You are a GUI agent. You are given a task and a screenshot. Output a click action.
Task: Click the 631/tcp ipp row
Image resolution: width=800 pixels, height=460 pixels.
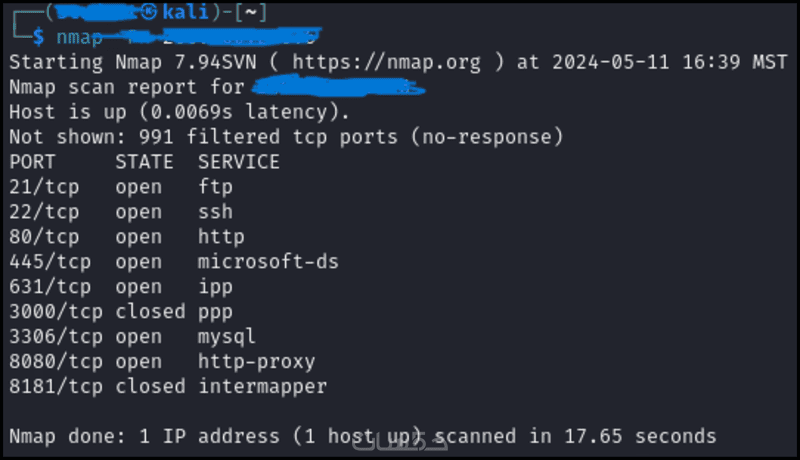click(x=121, y=287)
